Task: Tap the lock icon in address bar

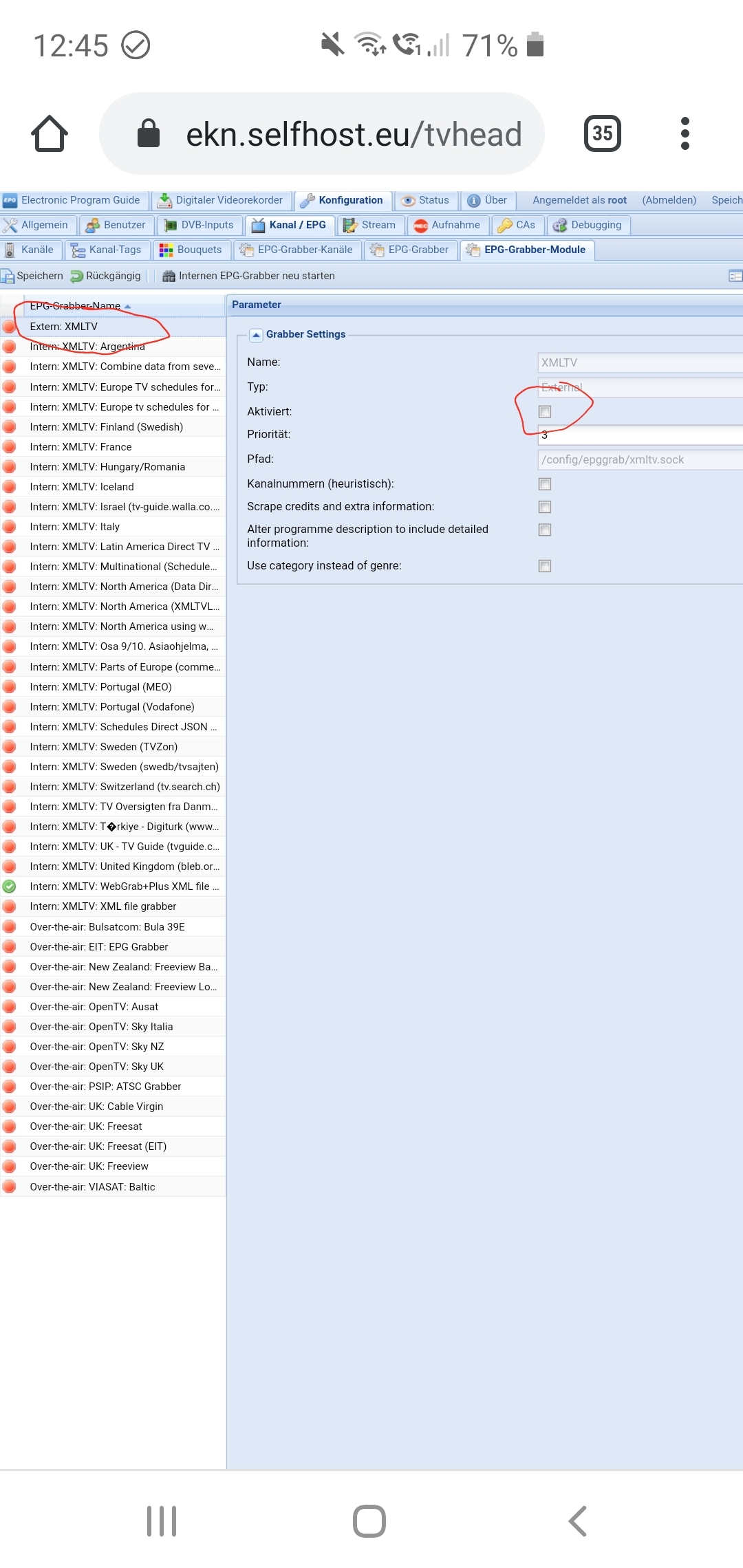Action: [149, 133]
